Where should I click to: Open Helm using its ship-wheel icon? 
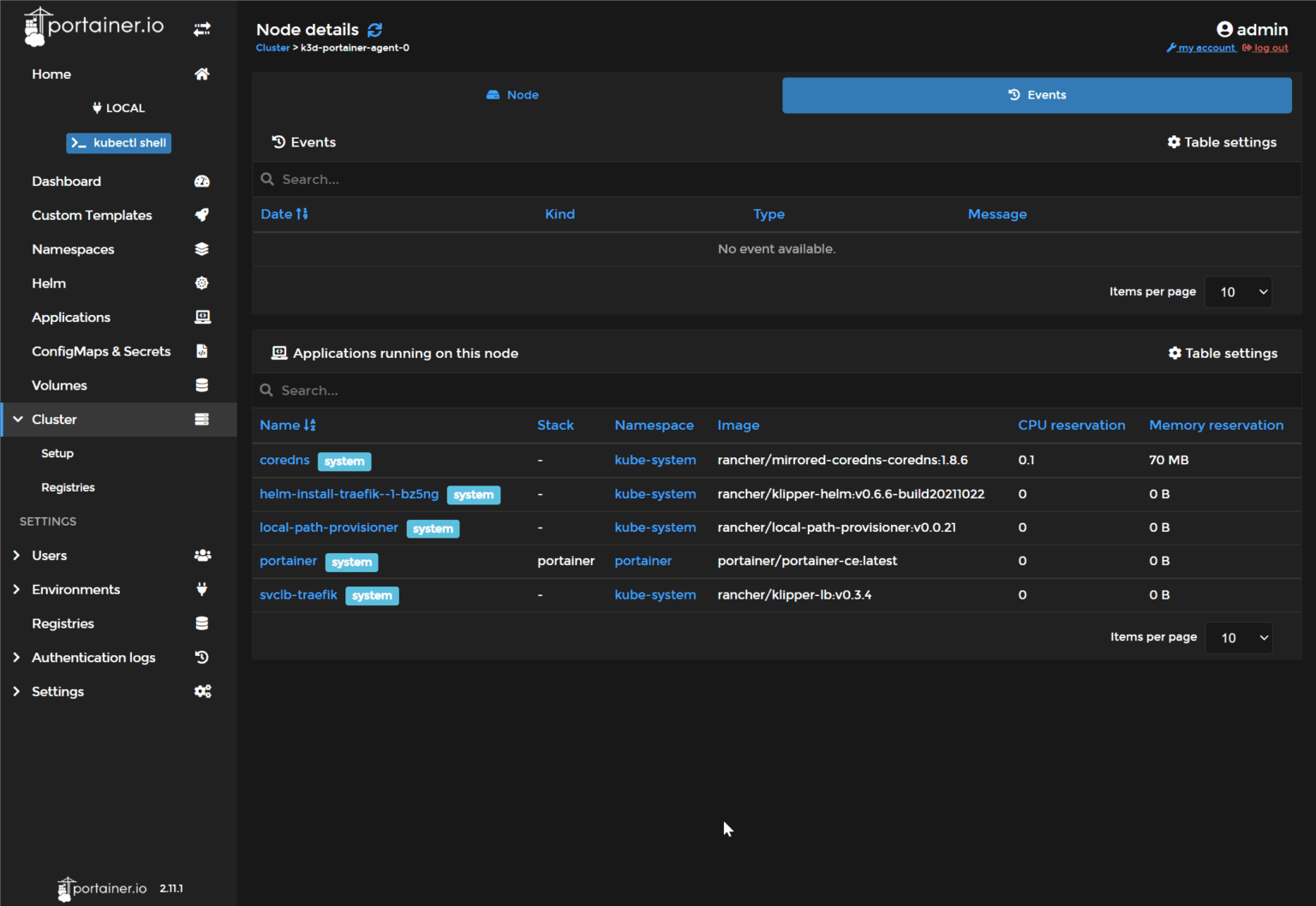(x=202, y=283)
